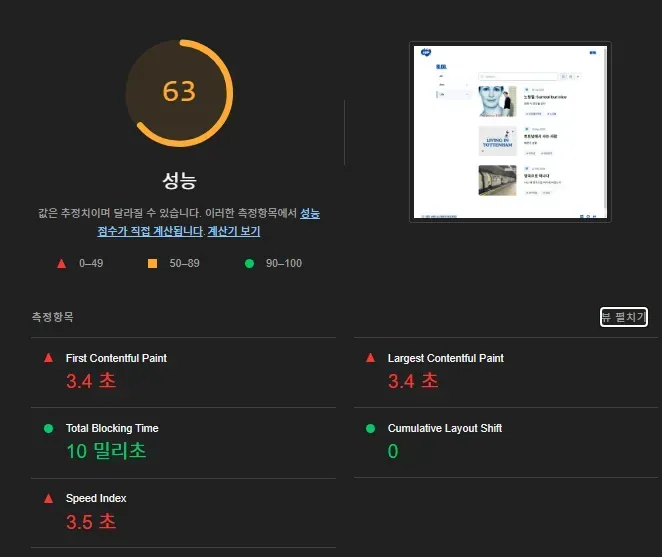Click the red triangle beside First Contentful Paint
Image resolution: width=662 pixels, height=557 pixels.
(48, 358)
